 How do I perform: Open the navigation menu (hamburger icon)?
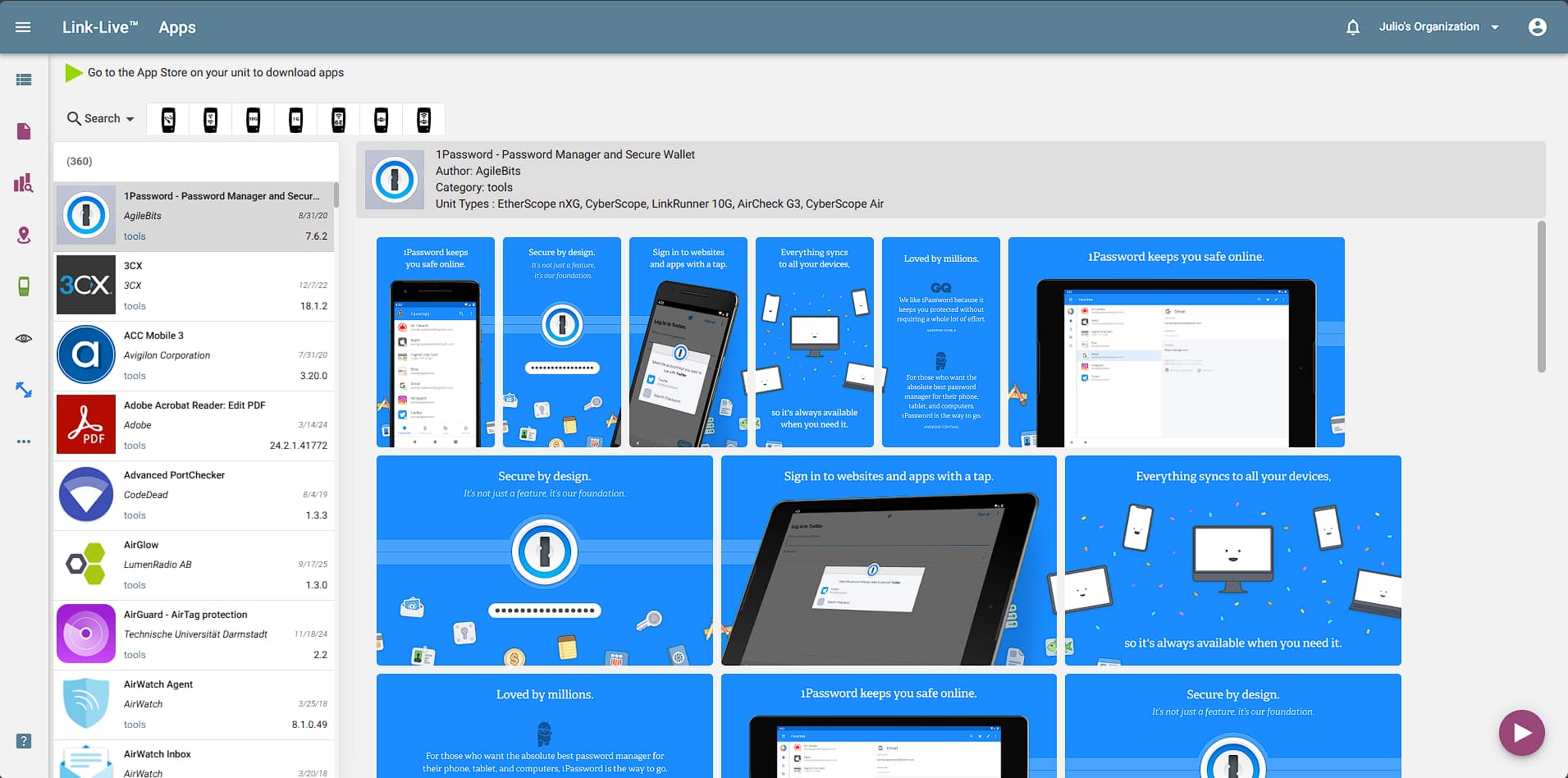point(22,26)
